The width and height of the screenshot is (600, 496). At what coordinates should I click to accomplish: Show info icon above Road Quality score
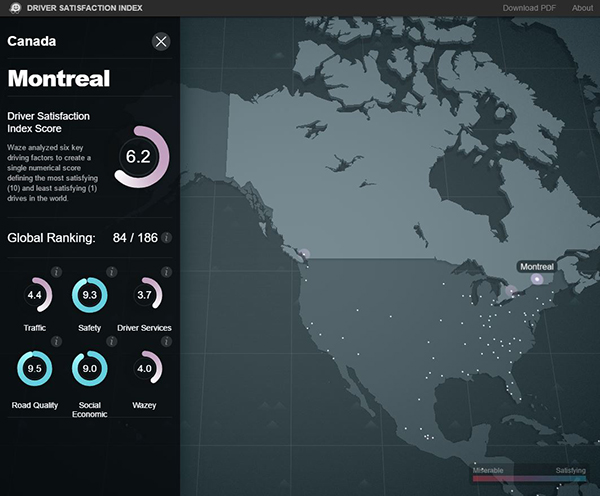56,341
